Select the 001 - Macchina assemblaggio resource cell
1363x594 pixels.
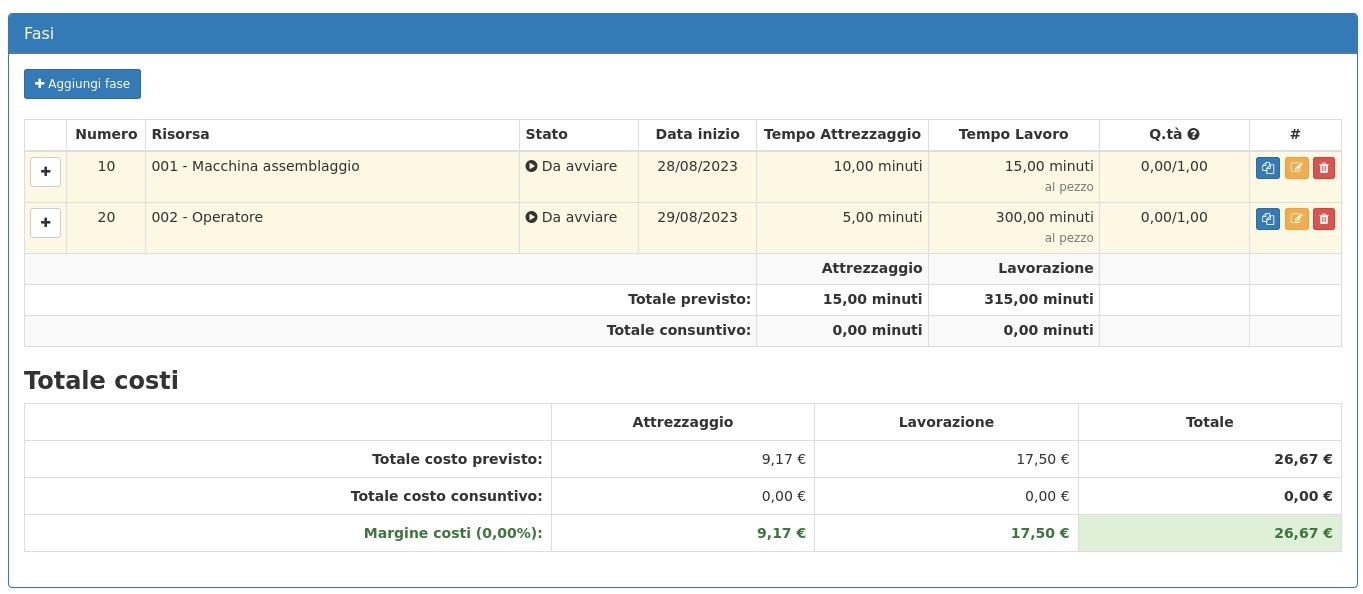click(255, 167)
